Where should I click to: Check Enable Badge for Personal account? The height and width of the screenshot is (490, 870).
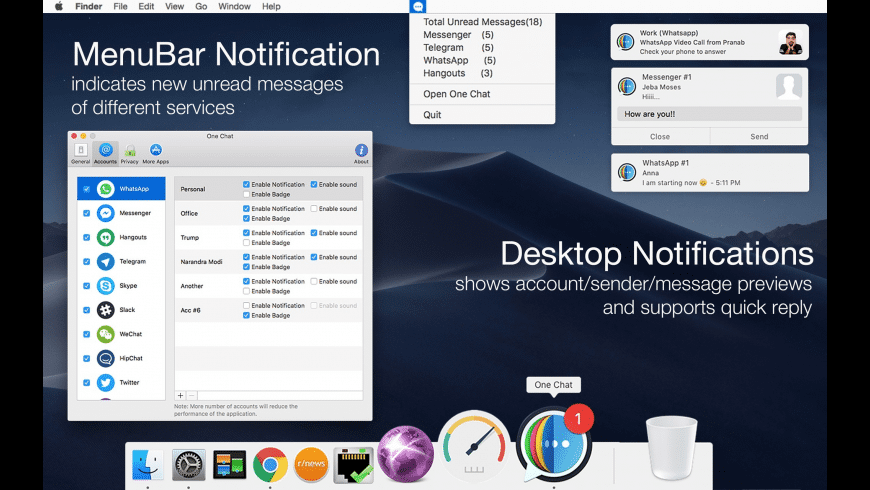(246, 194)
